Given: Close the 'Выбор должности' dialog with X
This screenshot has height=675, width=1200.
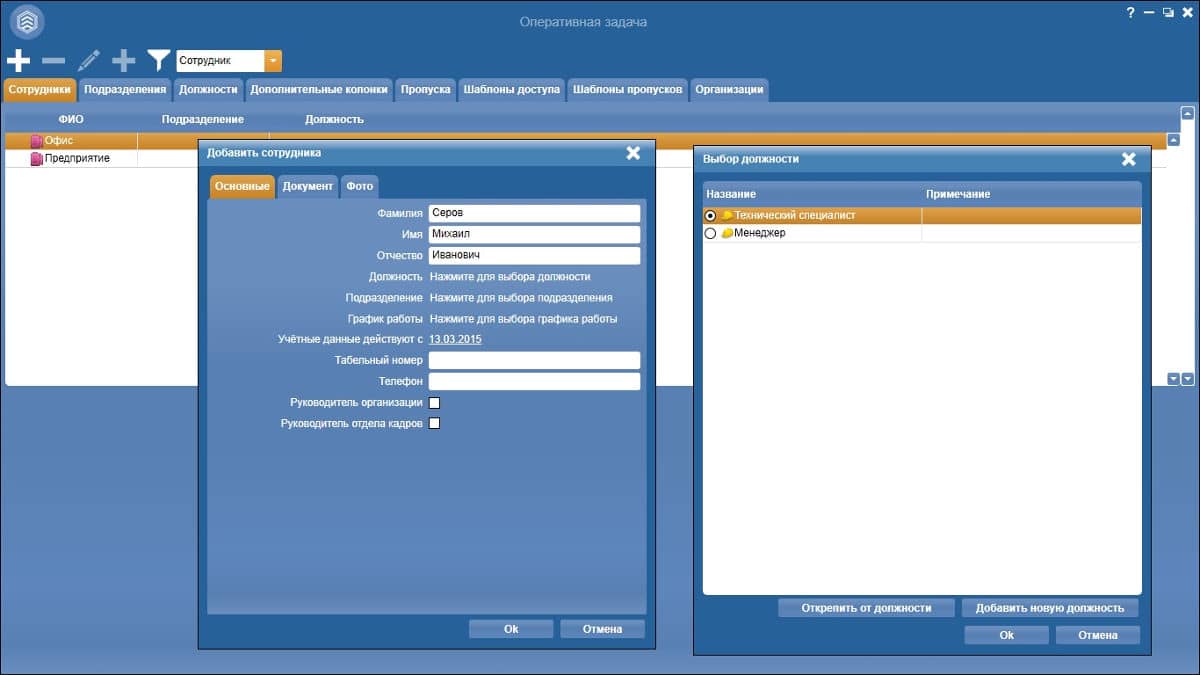Looking at the screenshot, I should (x=1128, y=159).
